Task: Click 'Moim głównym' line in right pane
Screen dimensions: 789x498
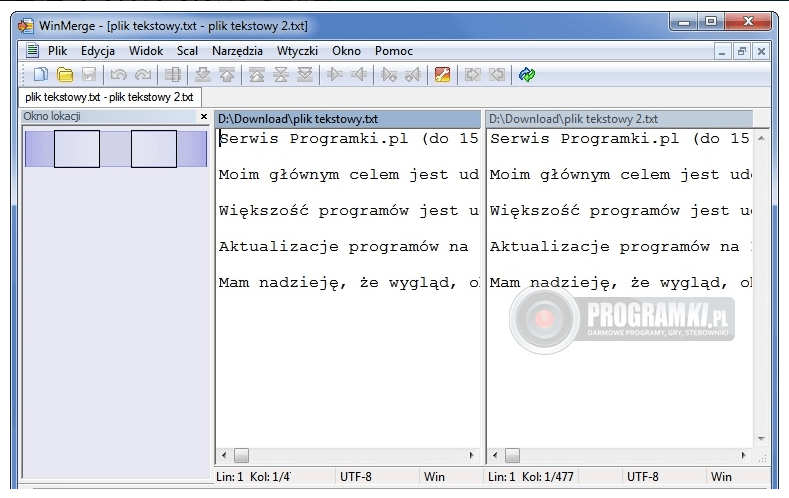Action: [x=620, y=175]
